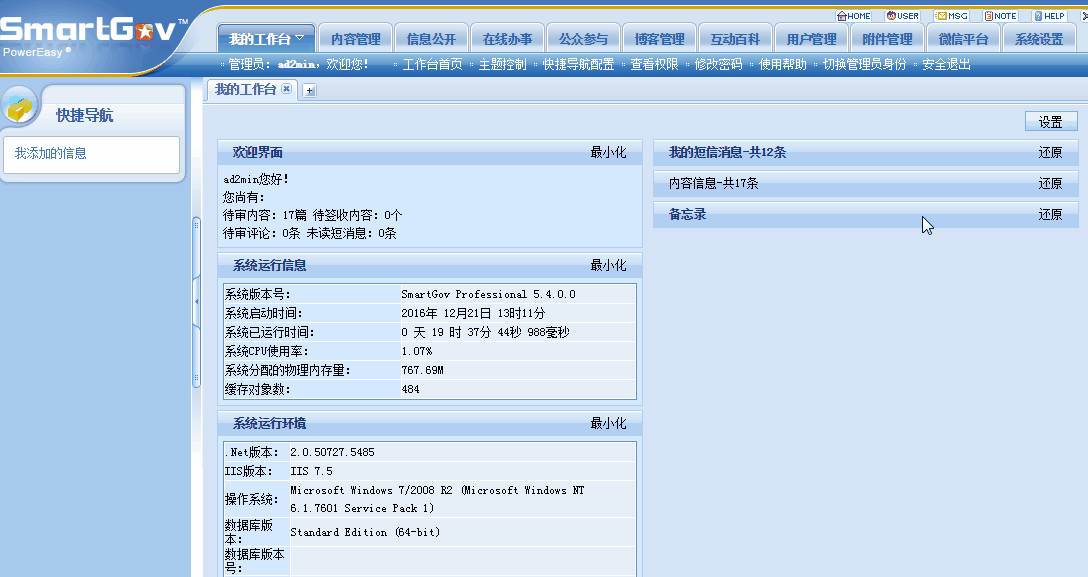The image size is (1088, 577).
Task: Open 我添加的信息 in quick navigation
Action: [x=51, y=154]
